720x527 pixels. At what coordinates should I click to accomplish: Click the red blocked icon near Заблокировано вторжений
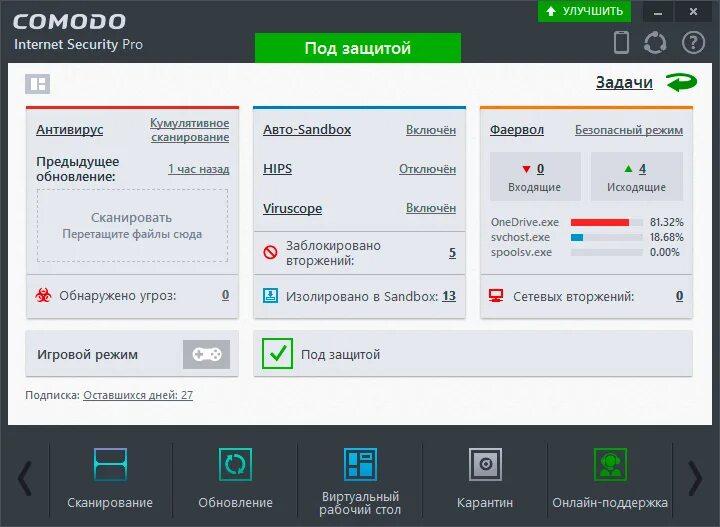coord(270,252)
